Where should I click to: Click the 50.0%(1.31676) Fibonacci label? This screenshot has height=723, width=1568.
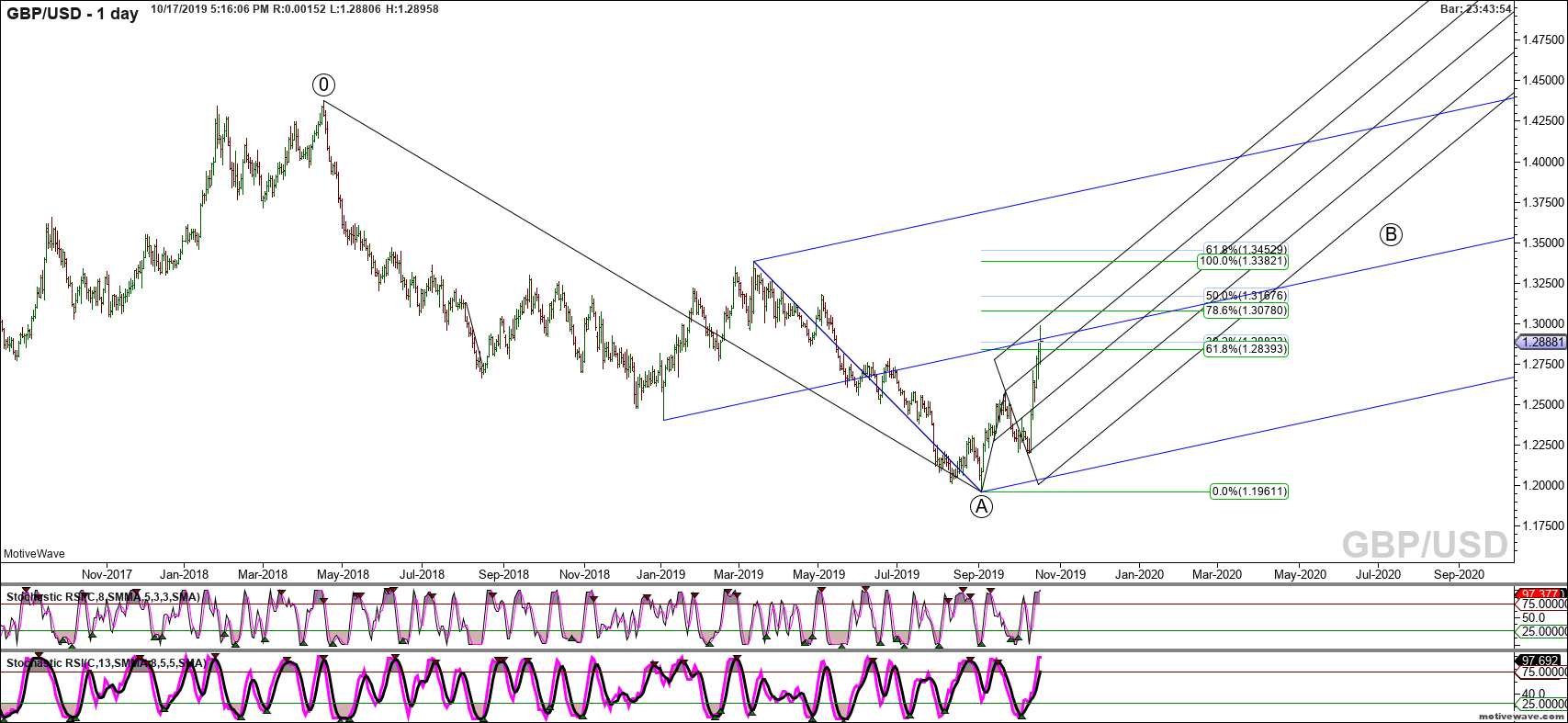(x=1246, y=296)
